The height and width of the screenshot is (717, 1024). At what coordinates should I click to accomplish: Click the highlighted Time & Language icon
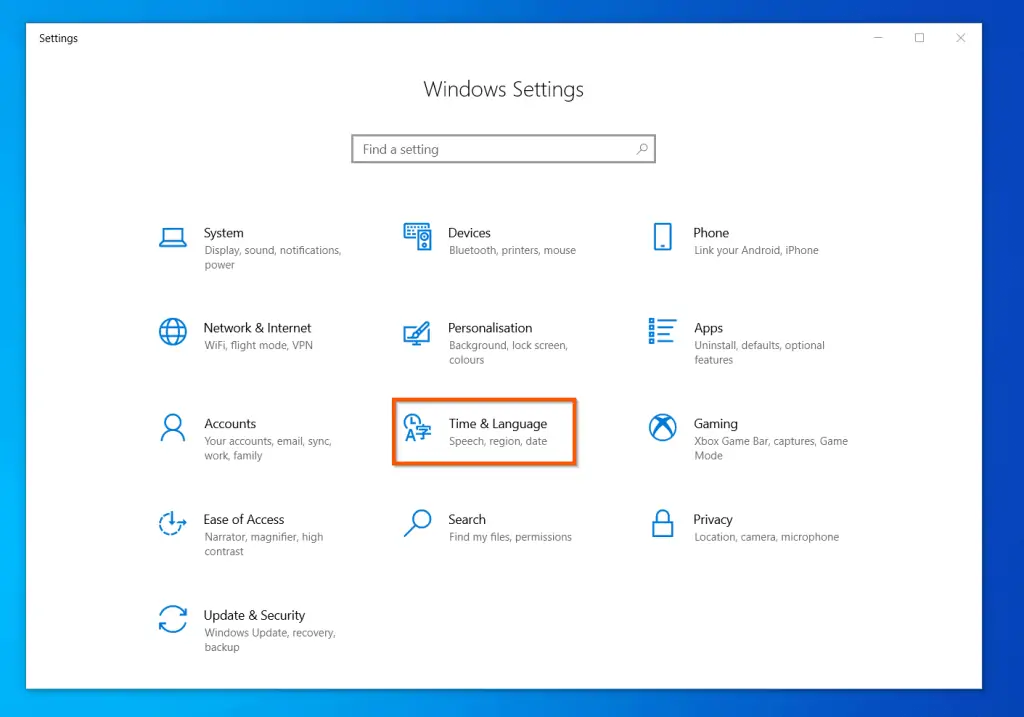pyautogui.click(x=417, y=428)
